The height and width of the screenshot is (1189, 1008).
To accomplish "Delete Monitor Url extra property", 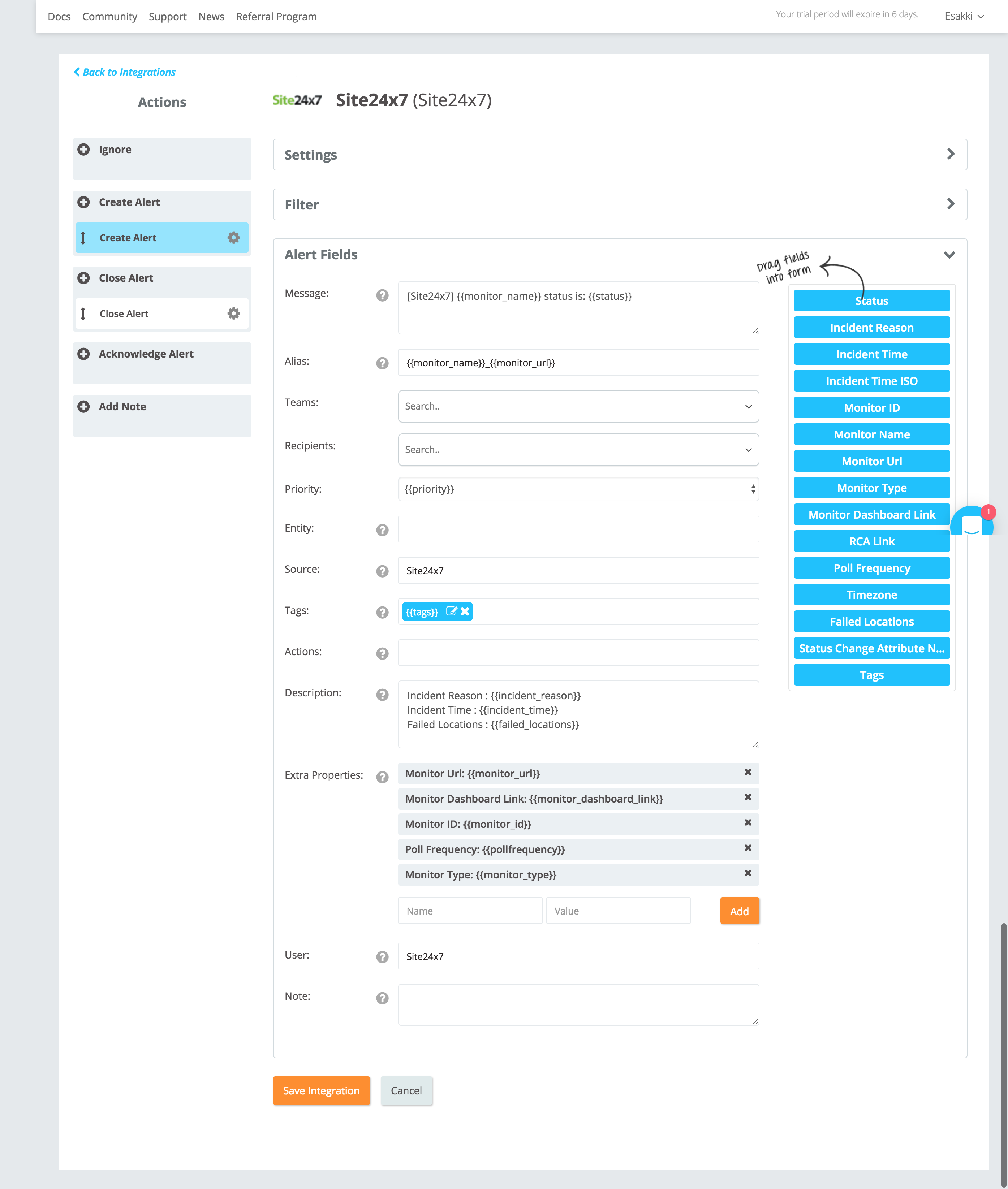I will [x=748, y=773].
